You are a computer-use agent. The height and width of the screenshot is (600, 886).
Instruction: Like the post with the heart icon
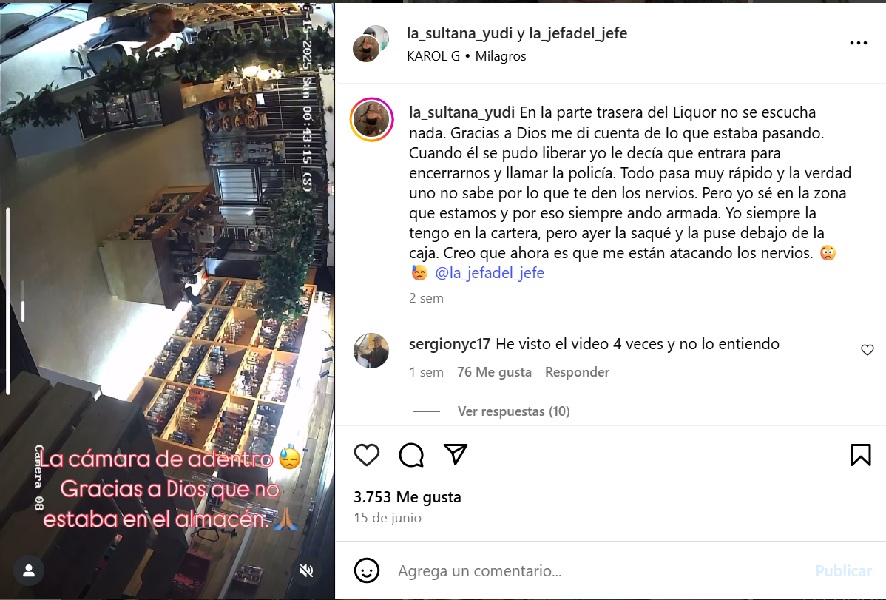coord(366,455)
